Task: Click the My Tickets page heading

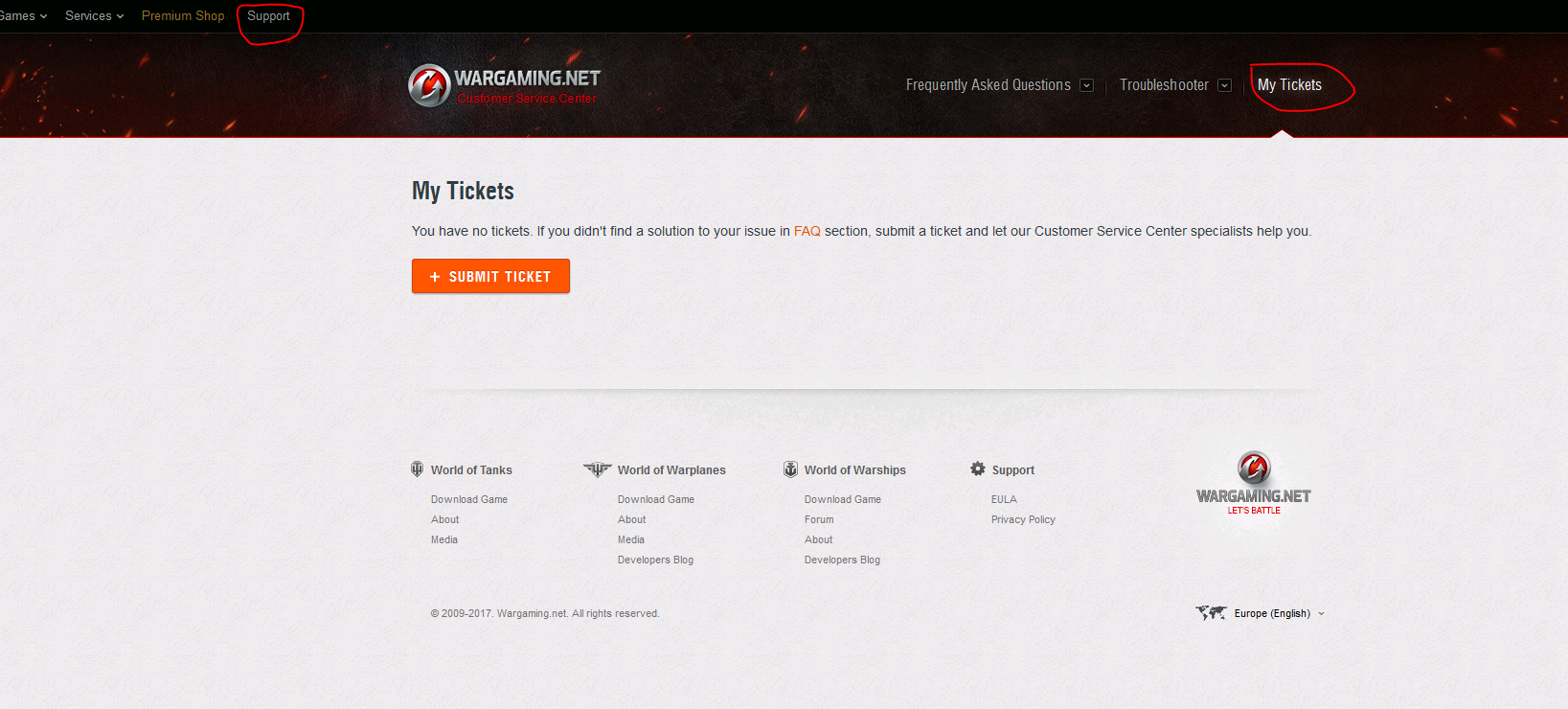Action: [463, 191]
